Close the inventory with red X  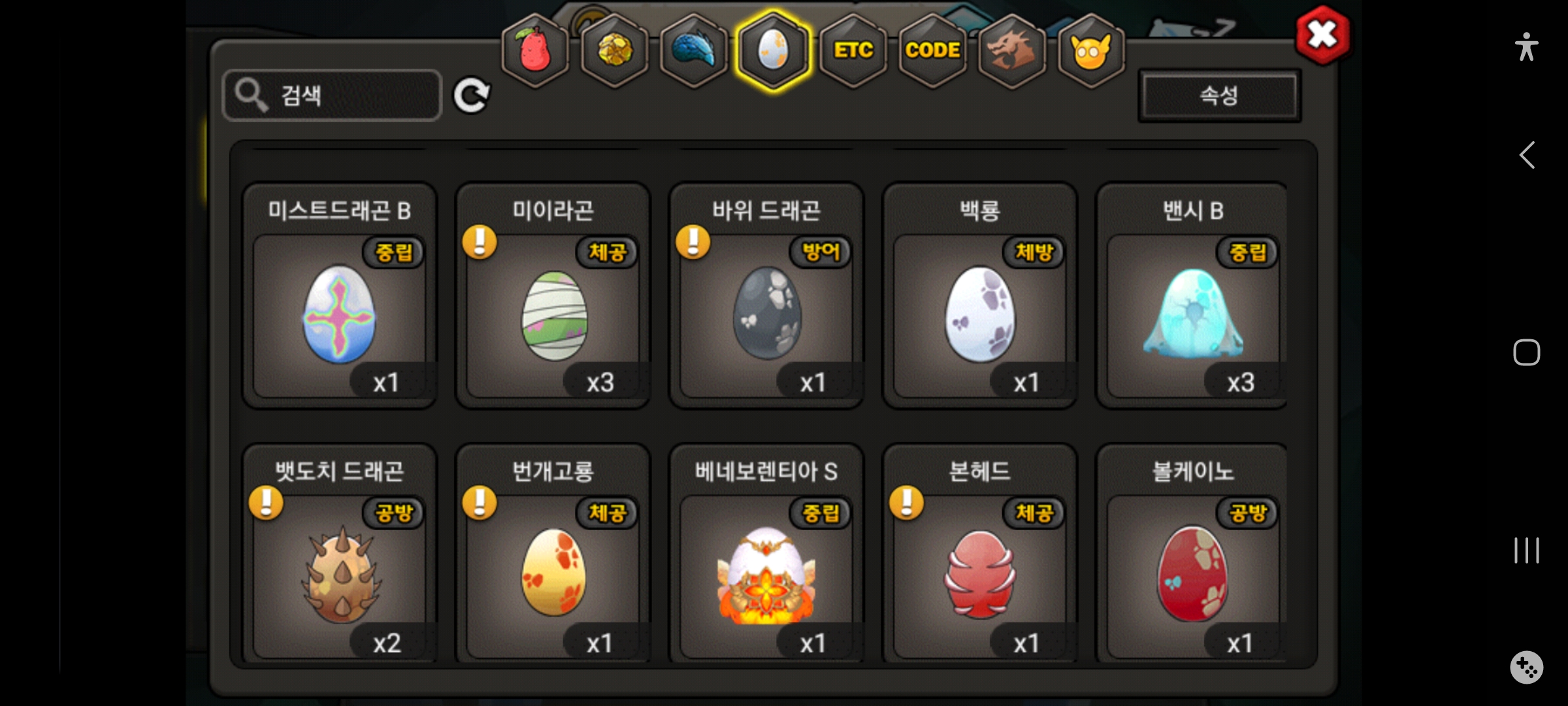coord(1323,35)
